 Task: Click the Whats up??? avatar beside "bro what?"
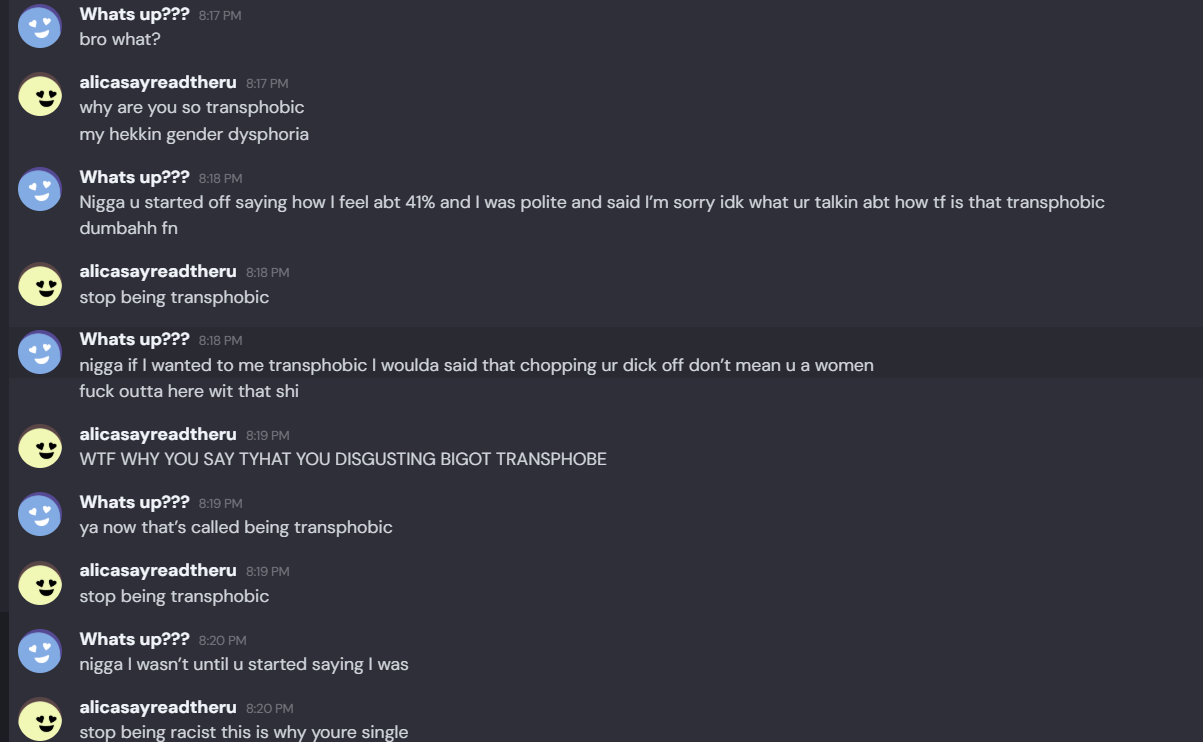click(40, 26)
